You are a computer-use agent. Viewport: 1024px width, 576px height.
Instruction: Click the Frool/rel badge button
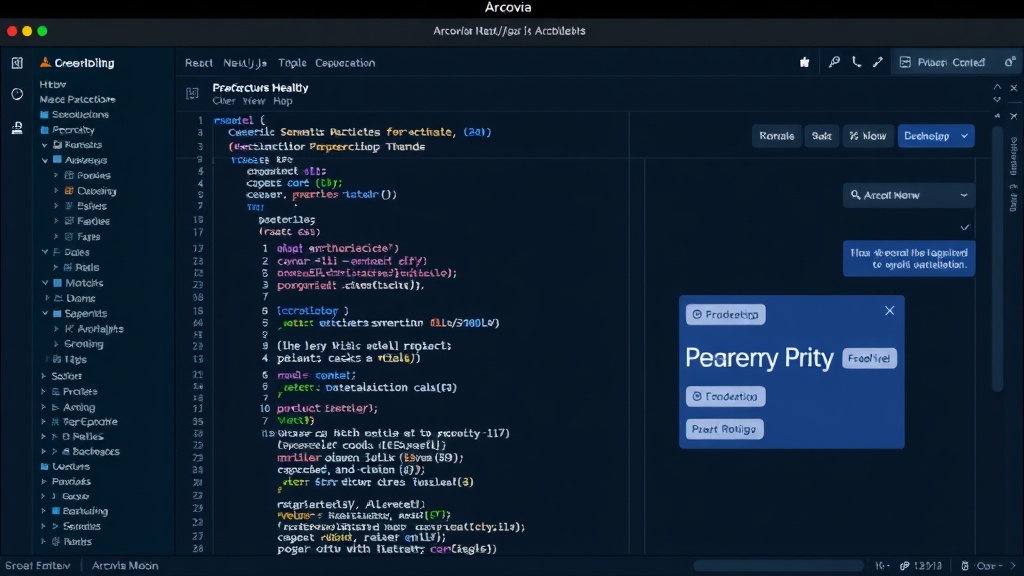pyautogui.click(x=869, y=359)
